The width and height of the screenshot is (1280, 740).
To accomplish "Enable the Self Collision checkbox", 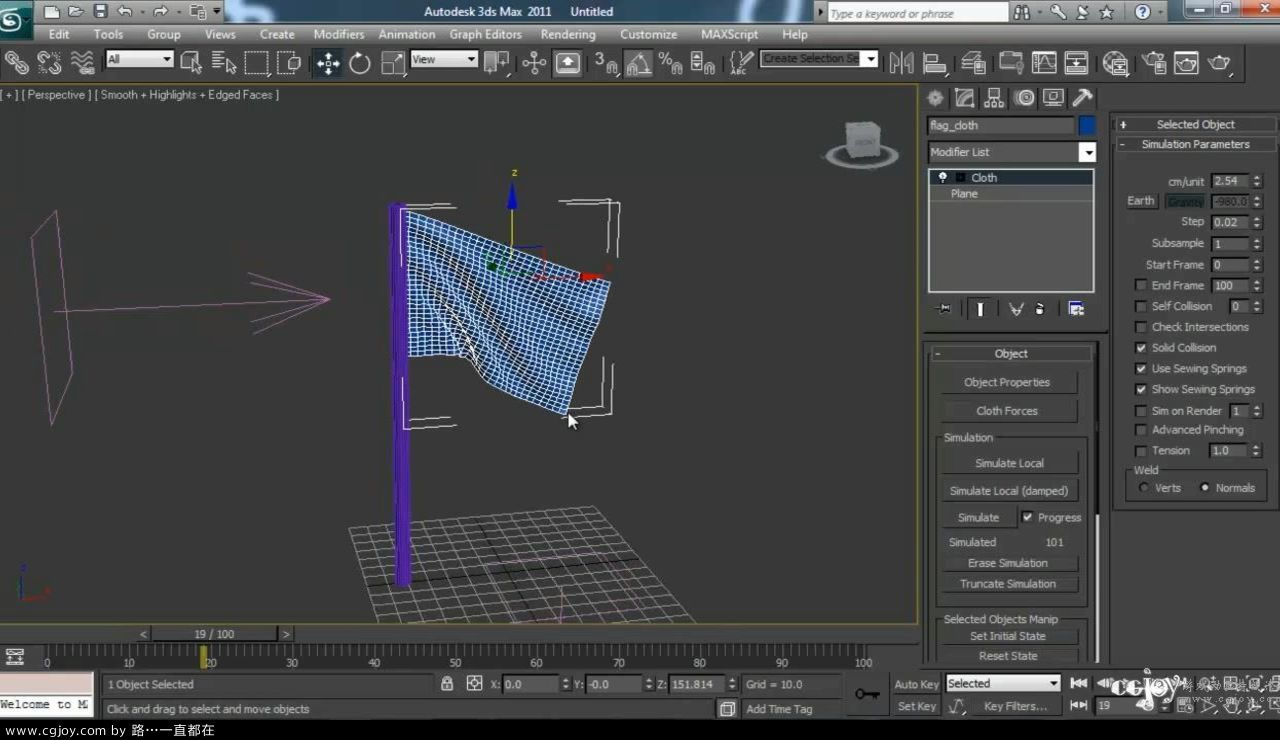I will click(x=1141, y=306).
